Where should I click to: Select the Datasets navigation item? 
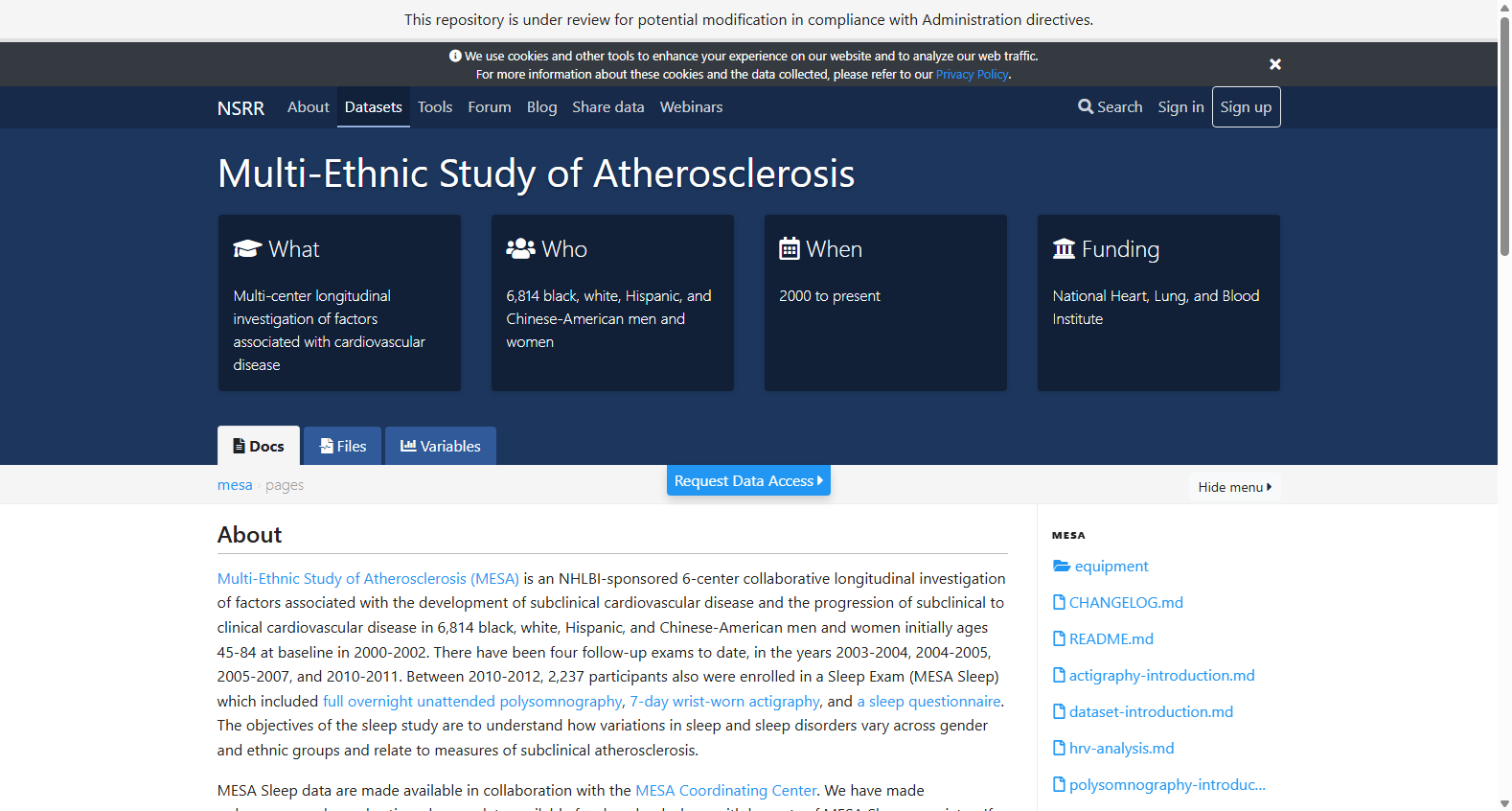374,107
